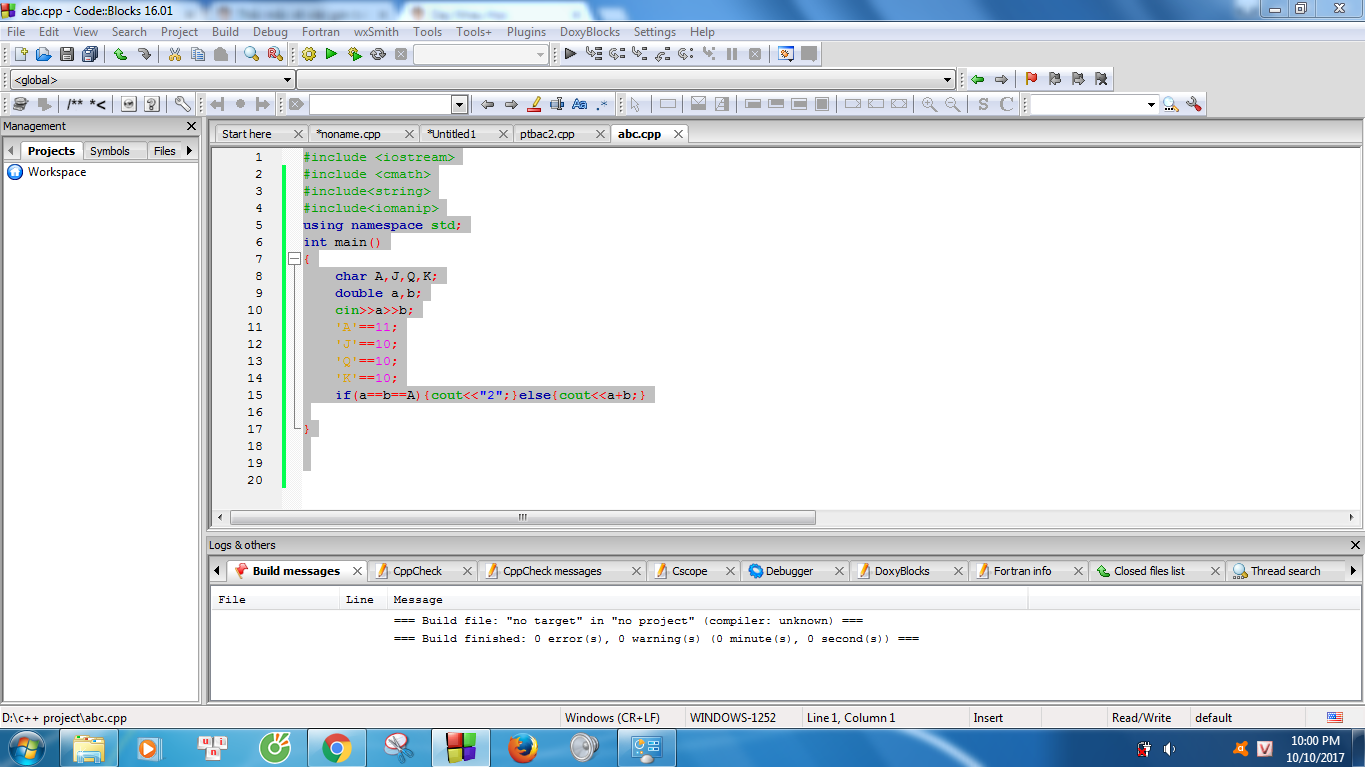This screenshot has height=767, width=1365.
Task: Close the Logs & others panel
Action: pyautogui.click(x=1355, y=545)
